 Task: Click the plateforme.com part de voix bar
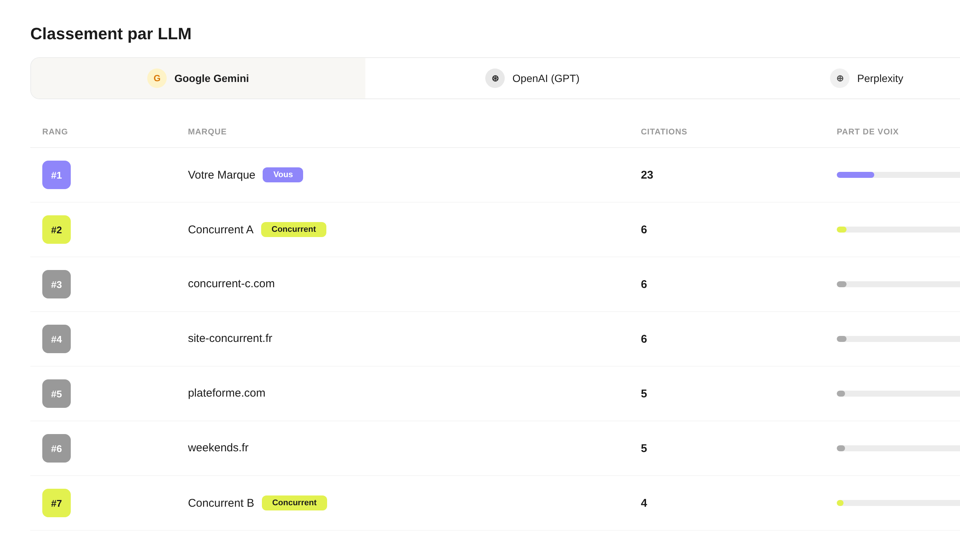click(898, 394)
